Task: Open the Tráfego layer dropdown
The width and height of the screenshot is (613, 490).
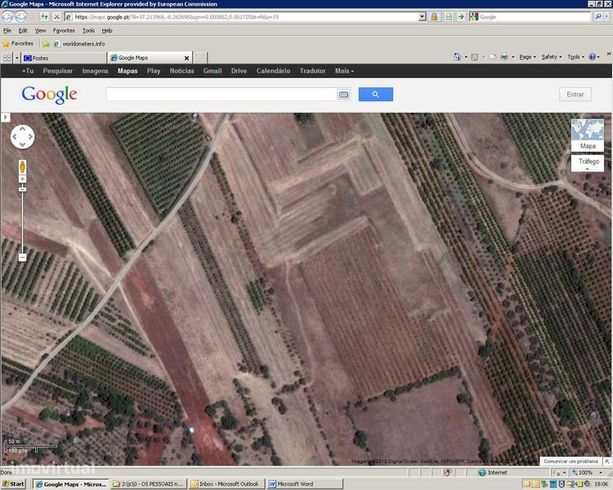Action: [x=588, y=163]
